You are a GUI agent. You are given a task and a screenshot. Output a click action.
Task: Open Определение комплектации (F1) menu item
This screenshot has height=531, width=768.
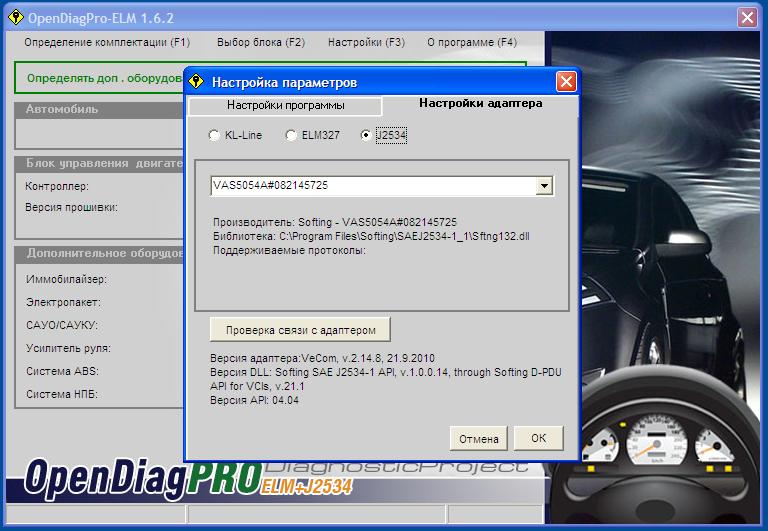pyautogui.click(x=107, y=43)
